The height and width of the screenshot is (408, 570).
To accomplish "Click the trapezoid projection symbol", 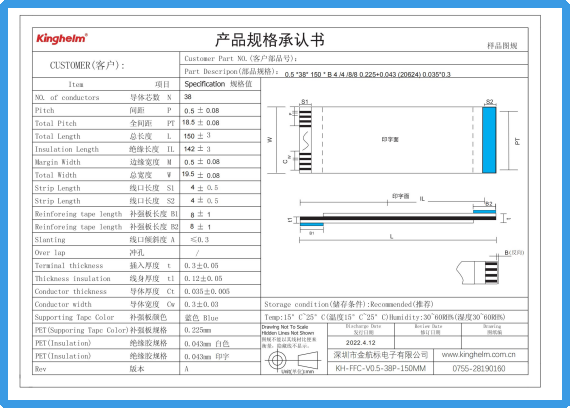I will click(308, 360).
